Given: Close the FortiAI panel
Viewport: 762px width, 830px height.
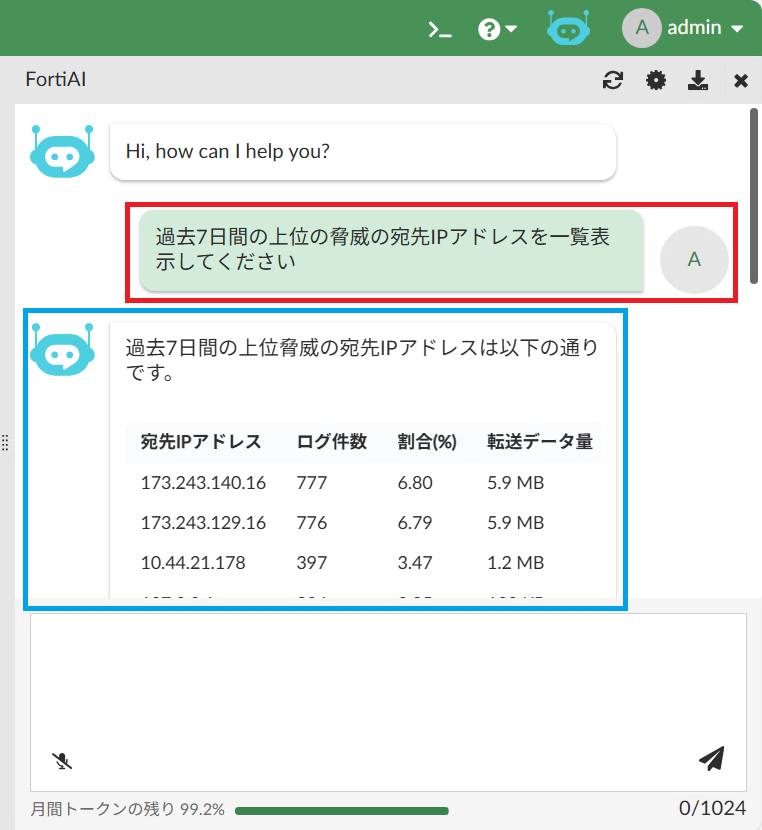Looking at the screenshot, I should (741, 81).
